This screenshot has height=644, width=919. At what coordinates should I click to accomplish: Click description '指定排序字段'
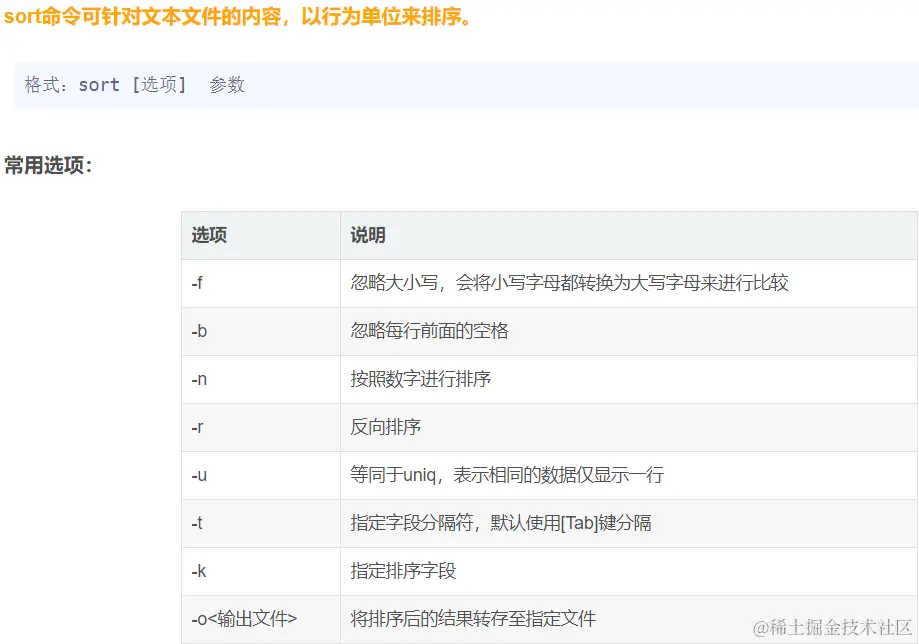pyautogui.click(x=403, y=571)
